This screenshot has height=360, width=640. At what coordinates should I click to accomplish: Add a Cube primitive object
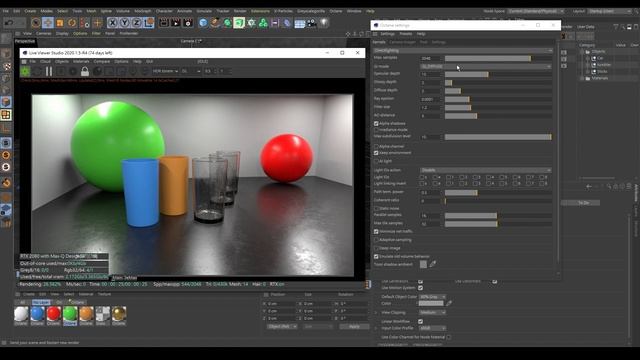(203, 23)
